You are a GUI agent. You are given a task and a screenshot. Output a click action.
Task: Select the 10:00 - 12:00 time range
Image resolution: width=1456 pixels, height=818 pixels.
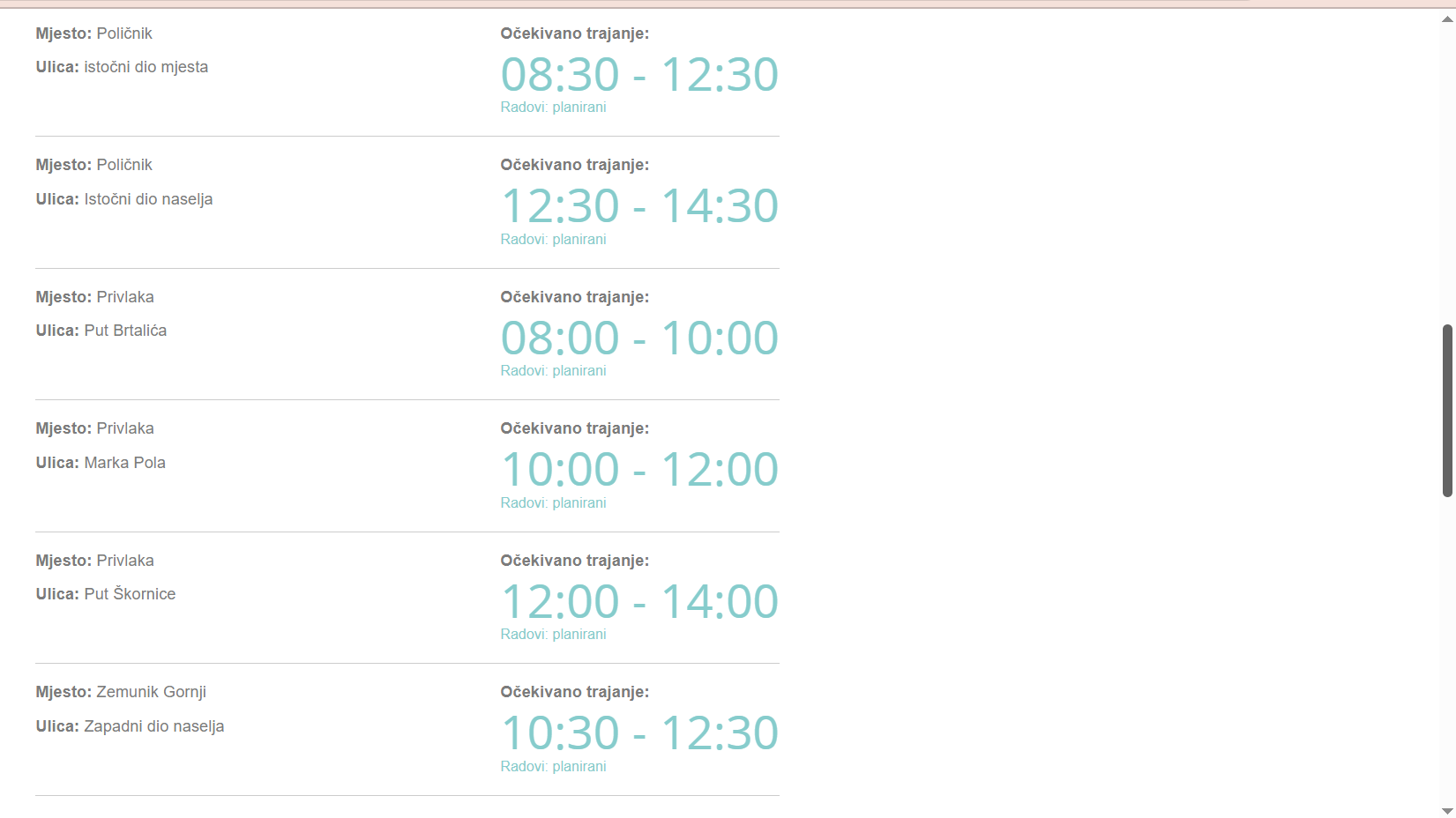coord(639,470)
